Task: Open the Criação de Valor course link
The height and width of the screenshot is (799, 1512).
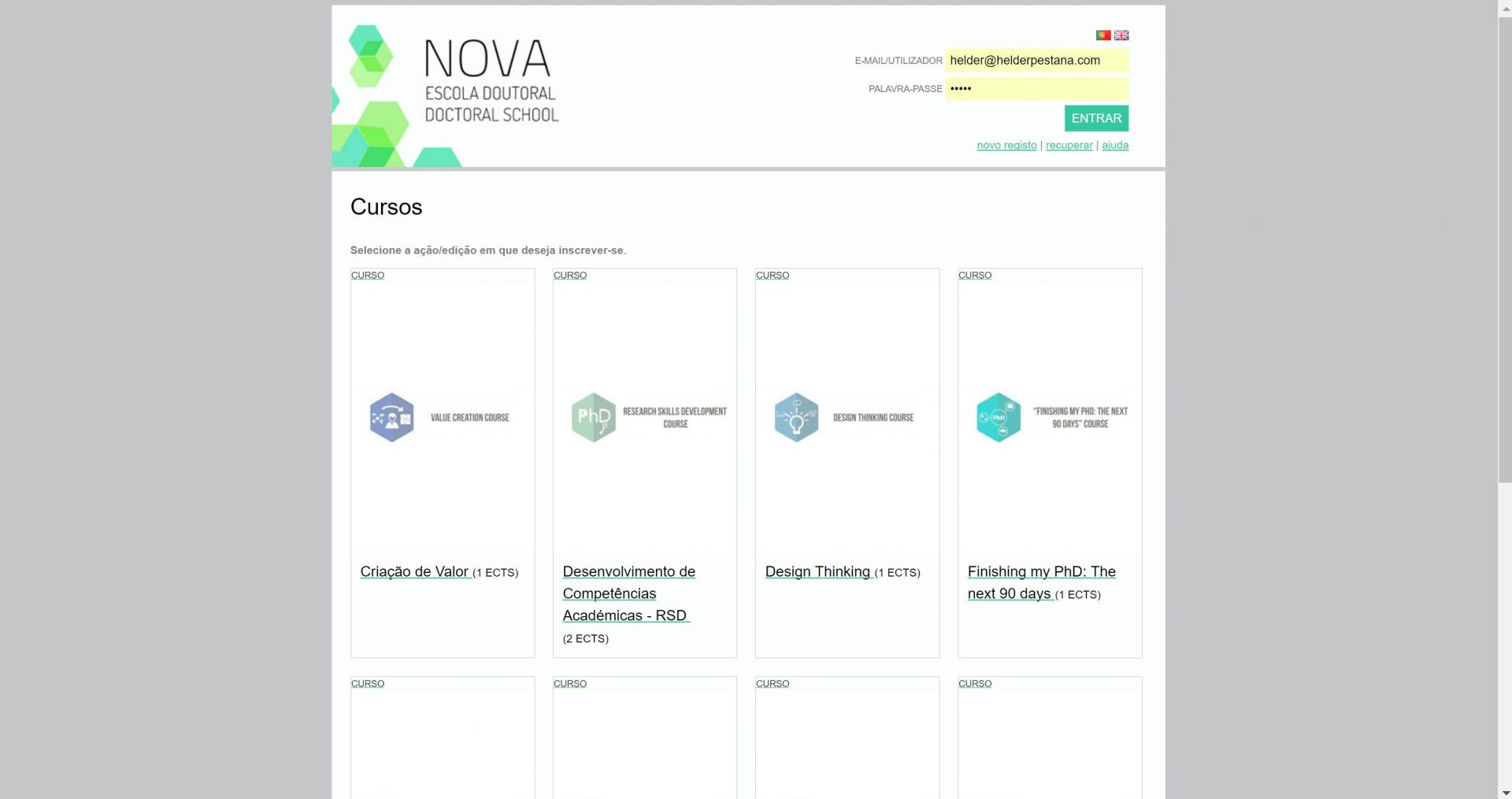Action: (x=414, y=572)
